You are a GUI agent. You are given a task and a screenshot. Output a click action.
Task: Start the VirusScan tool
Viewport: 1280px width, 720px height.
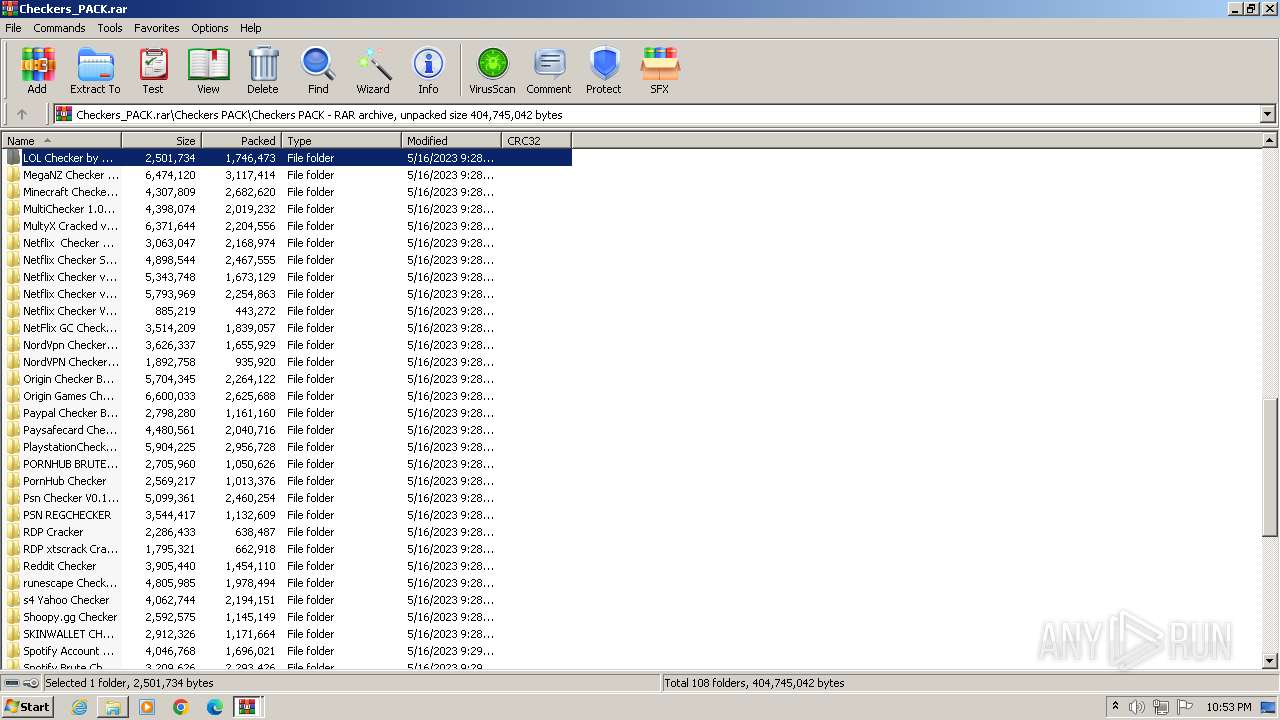click(x=492, y=71)
